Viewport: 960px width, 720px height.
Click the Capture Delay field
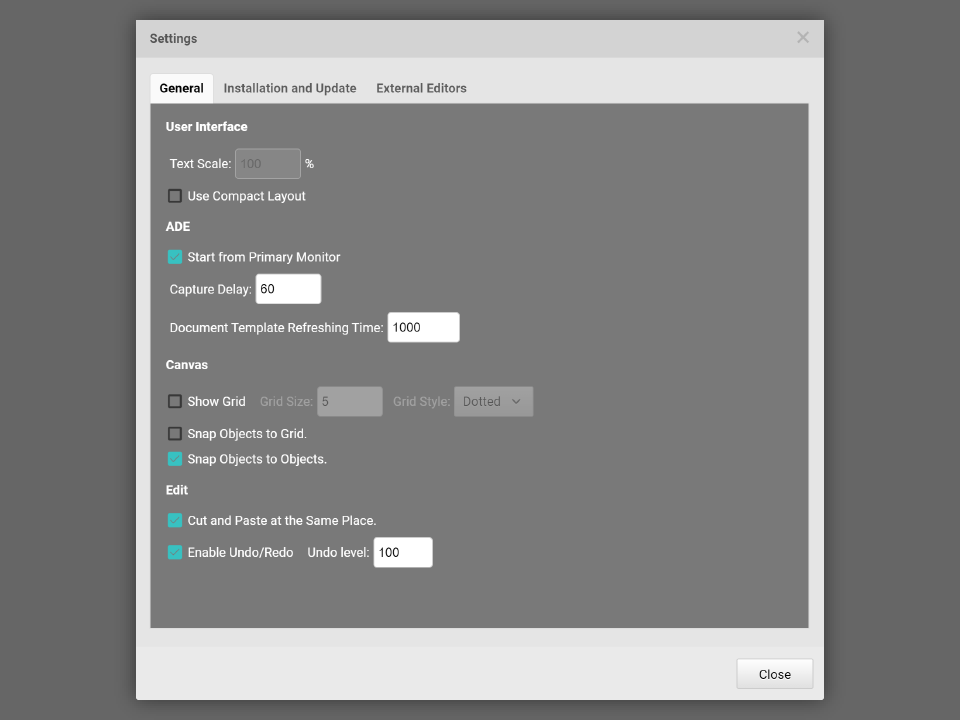click(288, 289)
